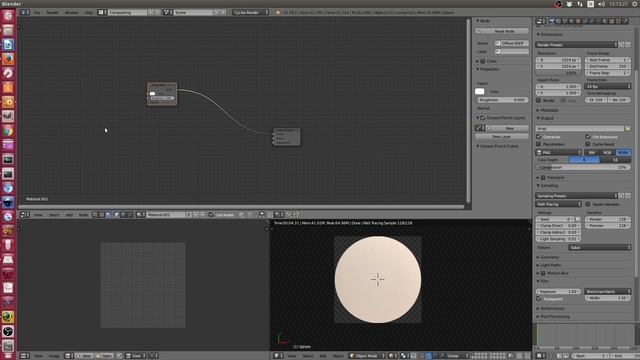Adjust the film Exposure slider
The height and width of the screenshot is (360, 640).
[x=558, y=291]
